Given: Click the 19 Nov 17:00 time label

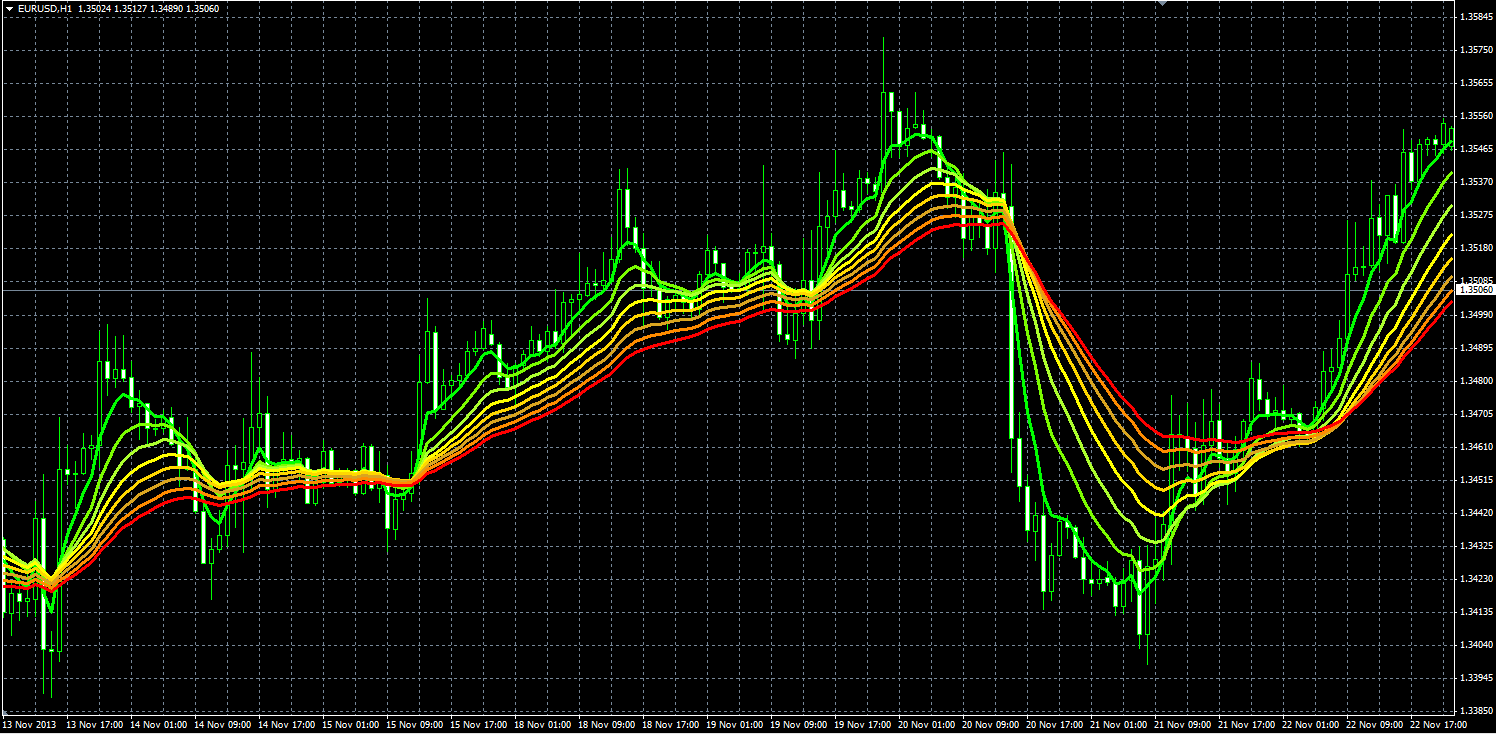Looking at the screenshot, I should 864,724.
